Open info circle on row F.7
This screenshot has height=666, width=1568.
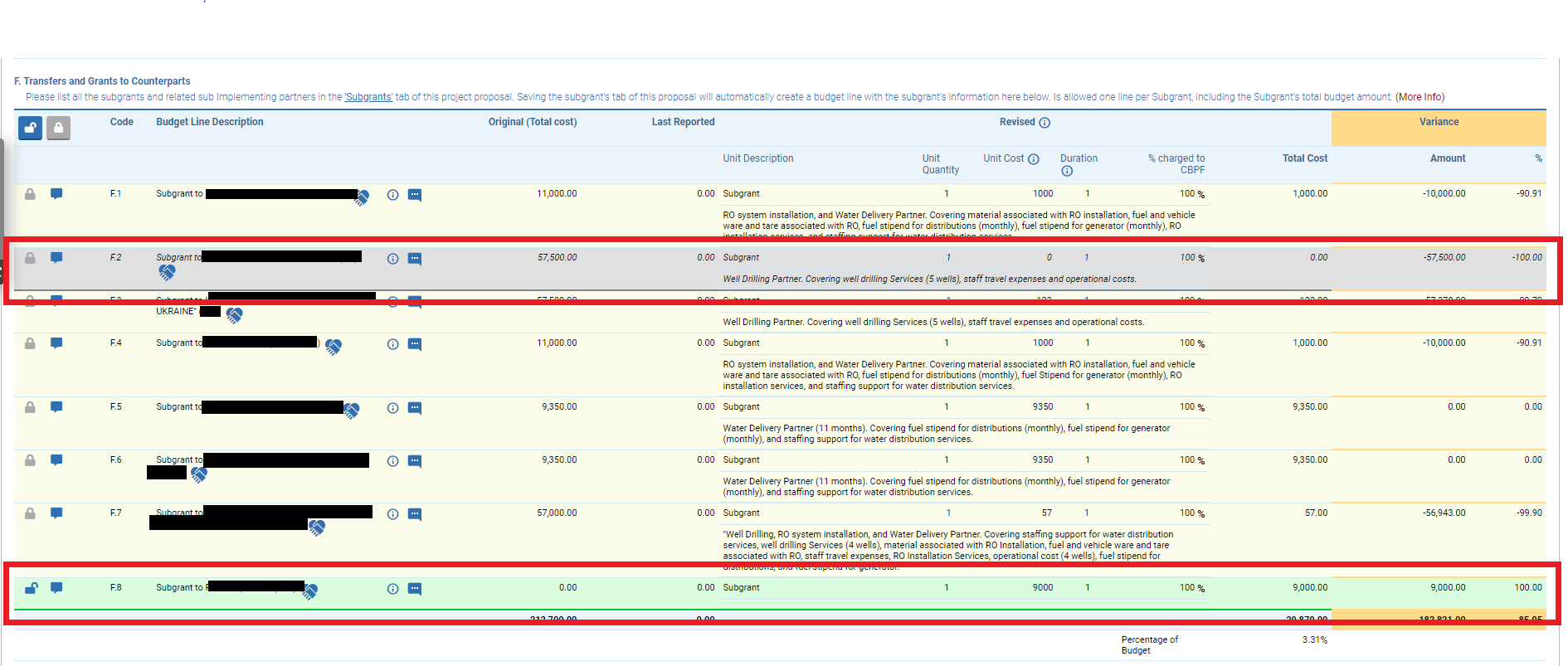click(393, 514)
